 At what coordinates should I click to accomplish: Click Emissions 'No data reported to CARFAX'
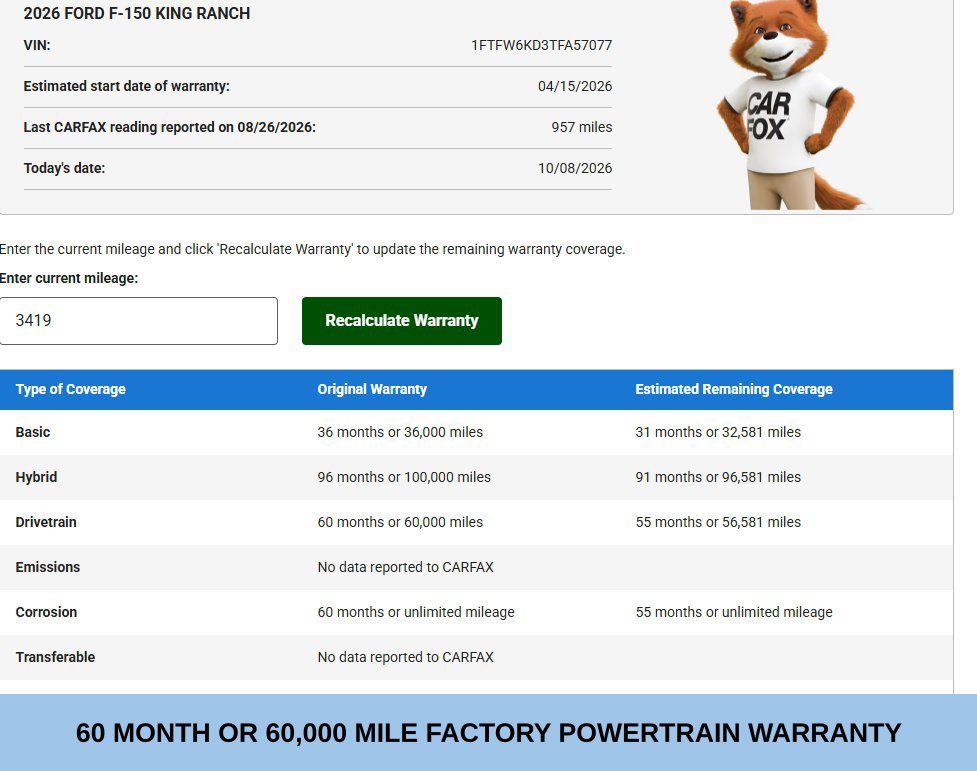(x=405, y=567)
